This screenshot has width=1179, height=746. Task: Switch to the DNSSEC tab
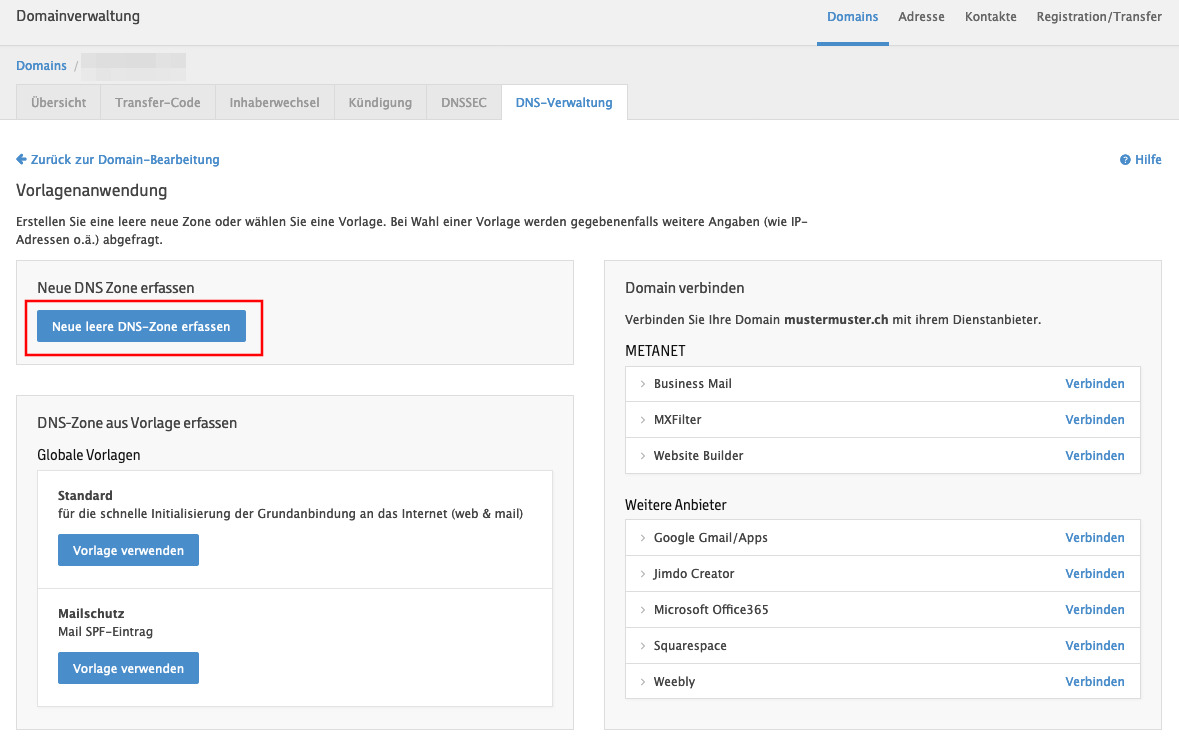463,103
